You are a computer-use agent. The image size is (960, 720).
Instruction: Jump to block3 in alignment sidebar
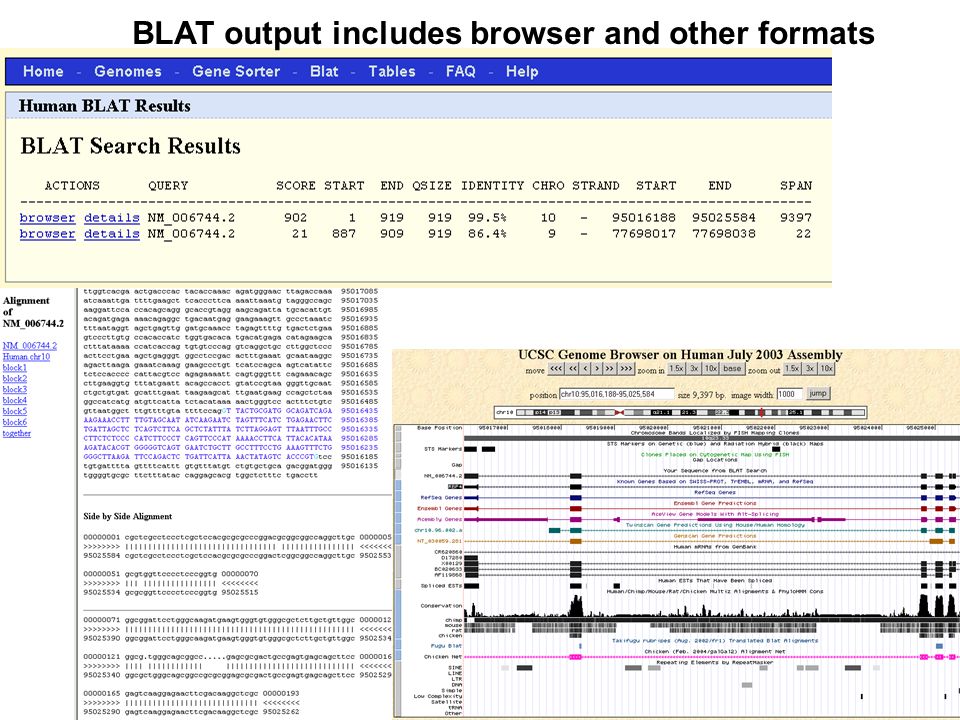(15, 389)
